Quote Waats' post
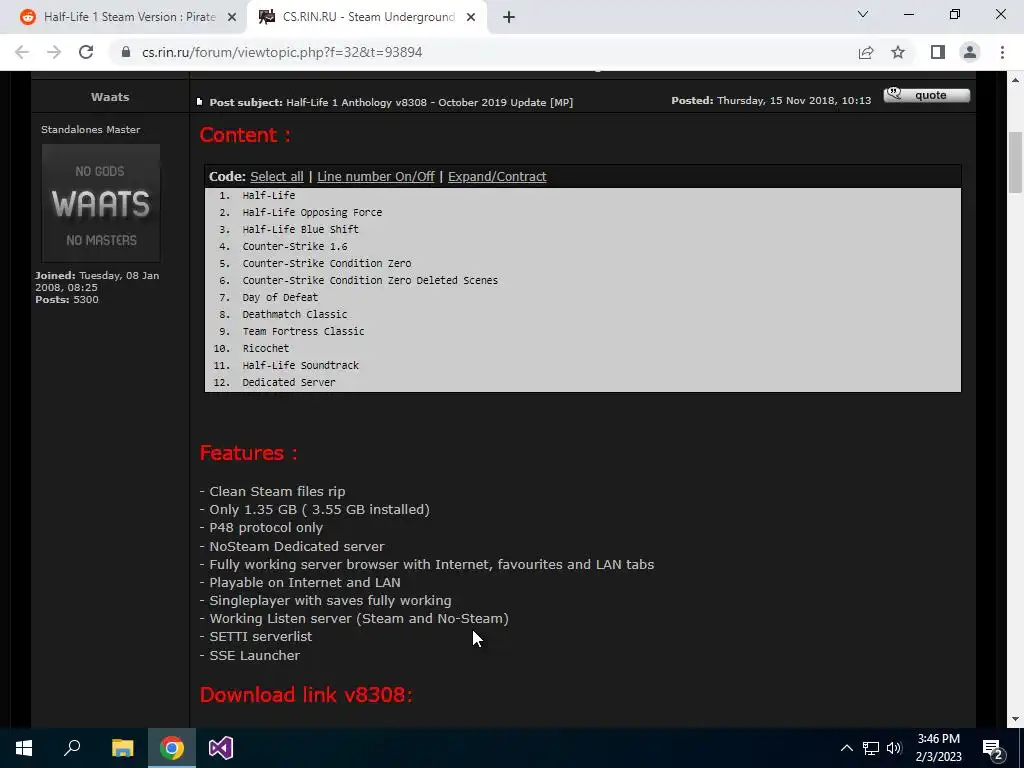This screenshot has width=1024, height=768. pyautogui.click(x=927, y=95)
